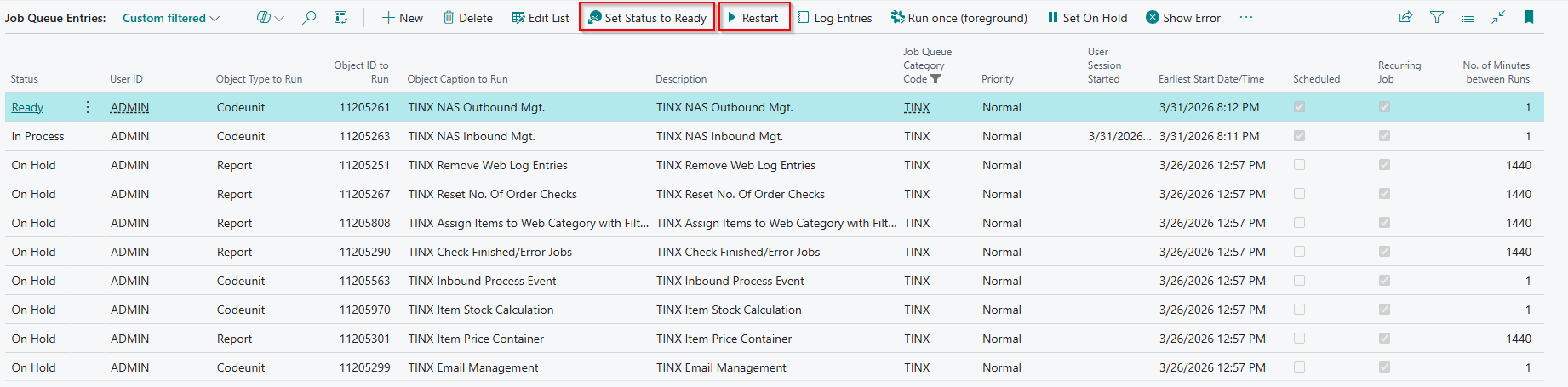
Task: Click the analyze view mode icon
Action: 264,18
